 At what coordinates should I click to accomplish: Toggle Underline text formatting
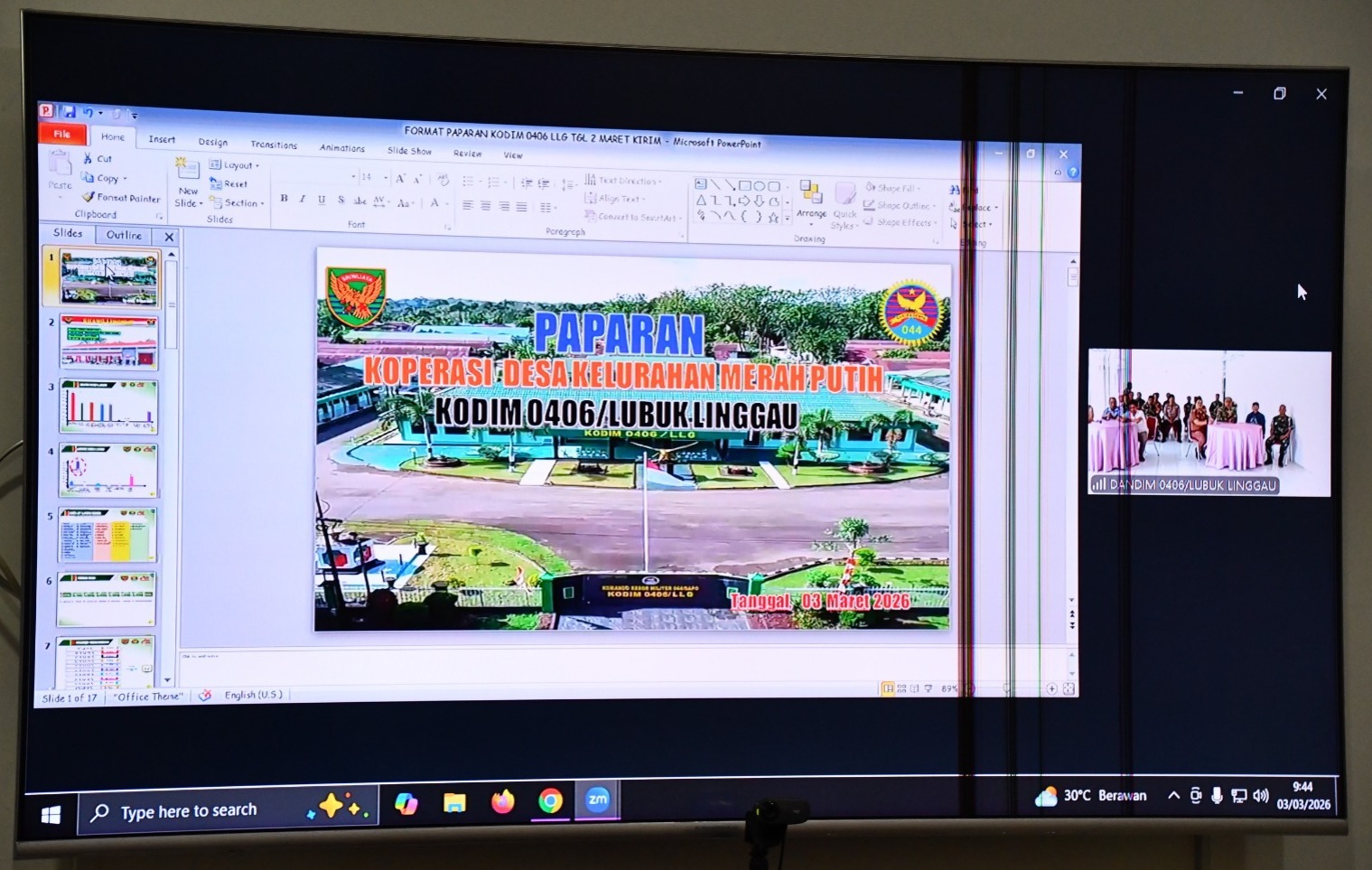click(322, 200)
